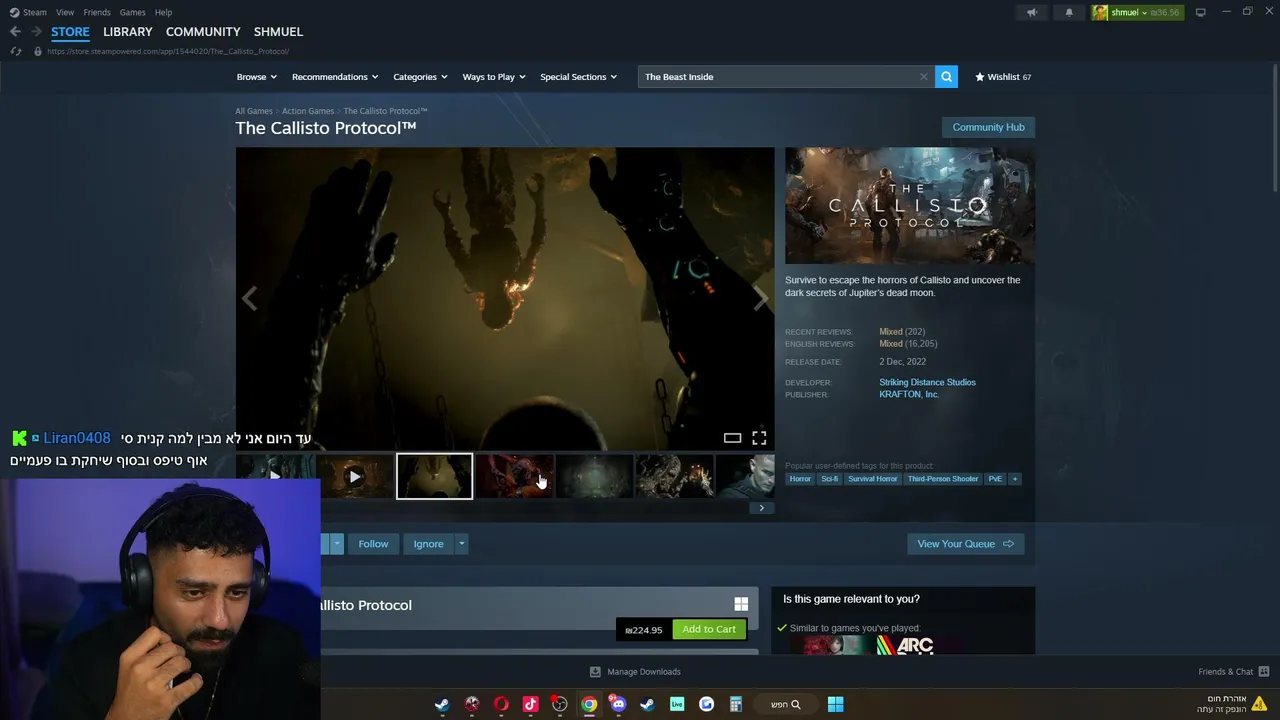Open OBS Studio from the taskbar
The height and width of the screenshot is (720, 1280).
560,704
